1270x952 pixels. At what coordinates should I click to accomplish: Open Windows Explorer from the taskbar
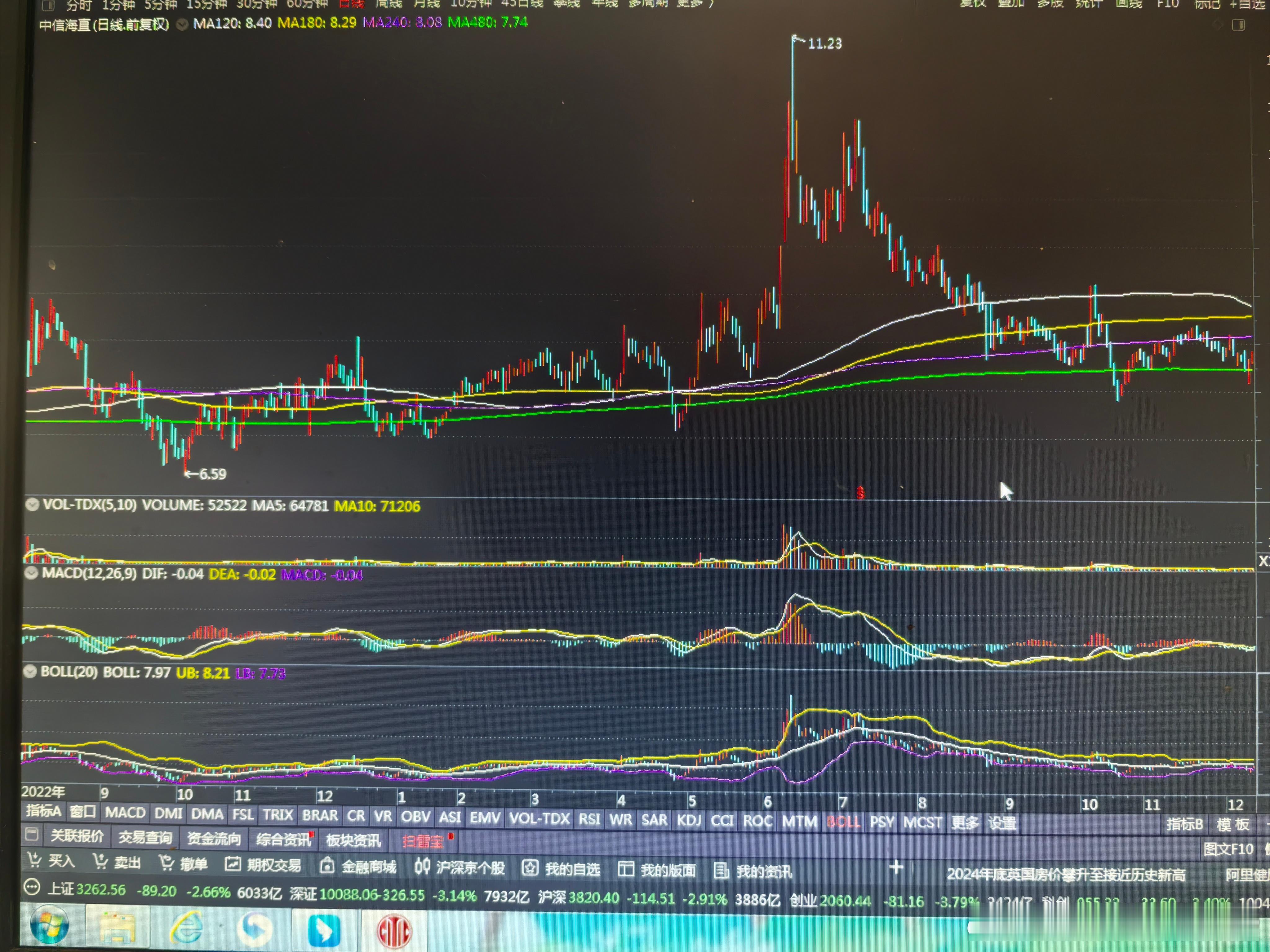(x=118, y=927)
